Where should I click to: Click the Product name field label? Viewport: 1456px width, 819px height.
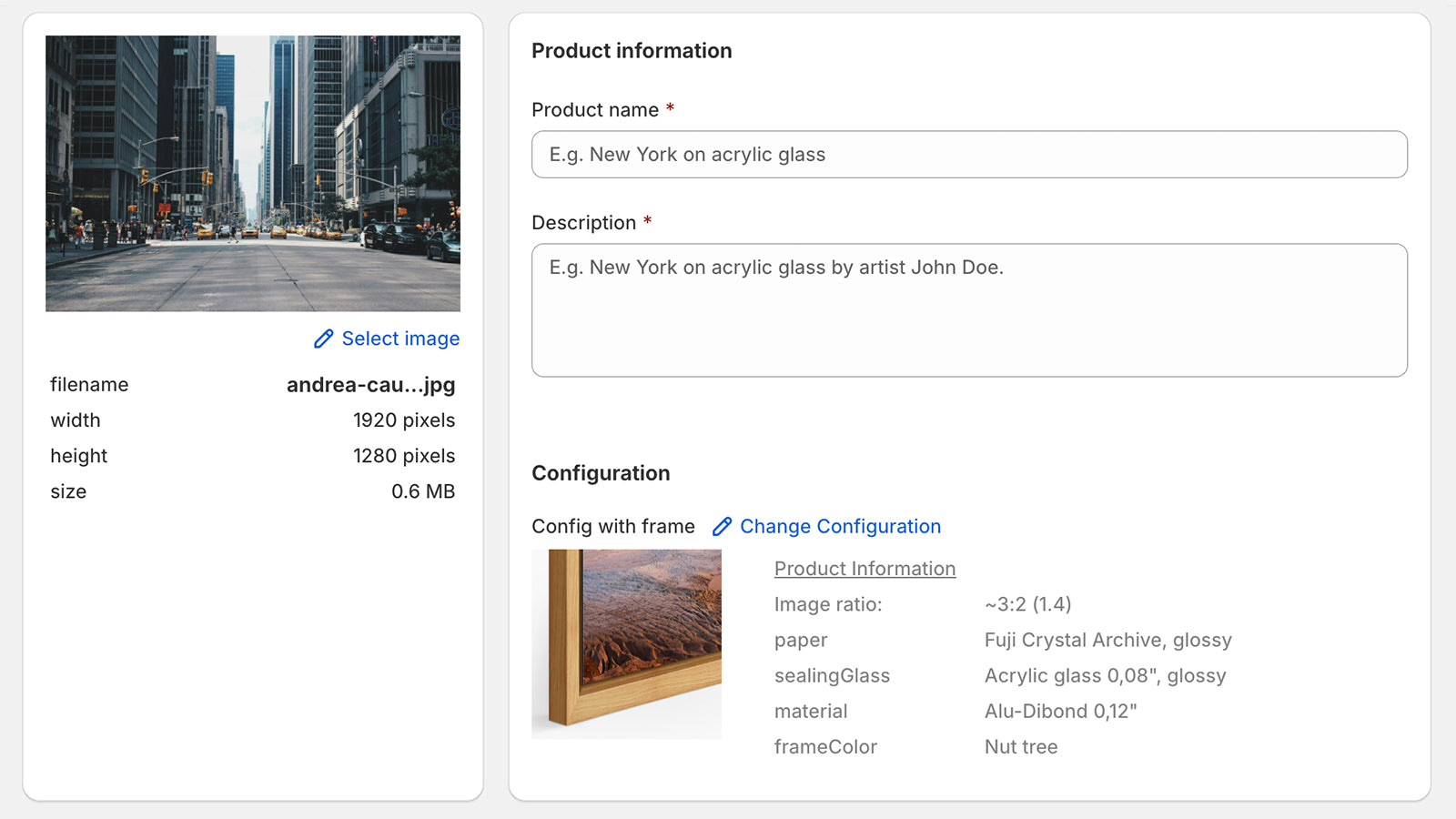coord(595,110)
